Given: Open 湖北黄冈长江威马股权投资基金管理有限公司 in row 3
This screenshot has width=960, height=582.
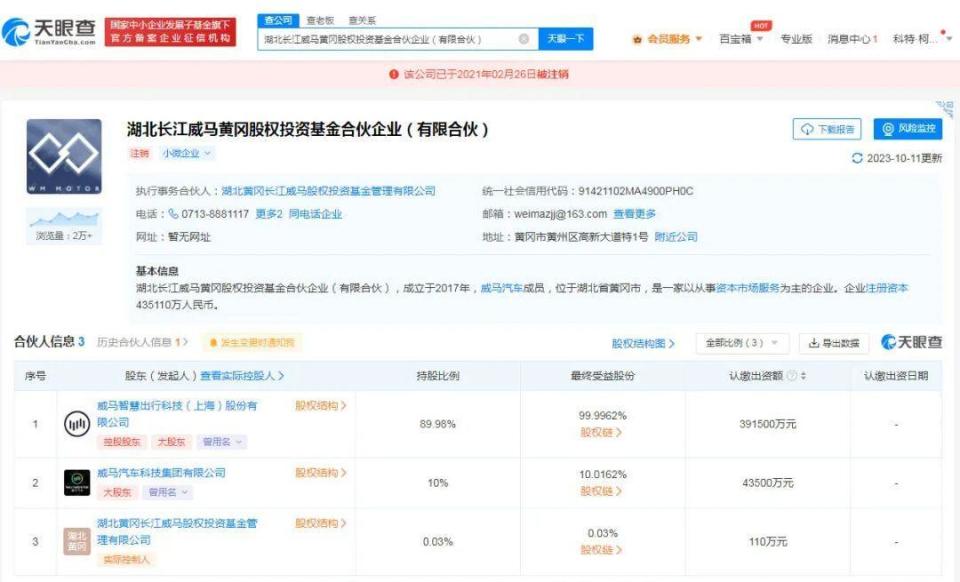Looking at the screenshot, I should 177,532.
